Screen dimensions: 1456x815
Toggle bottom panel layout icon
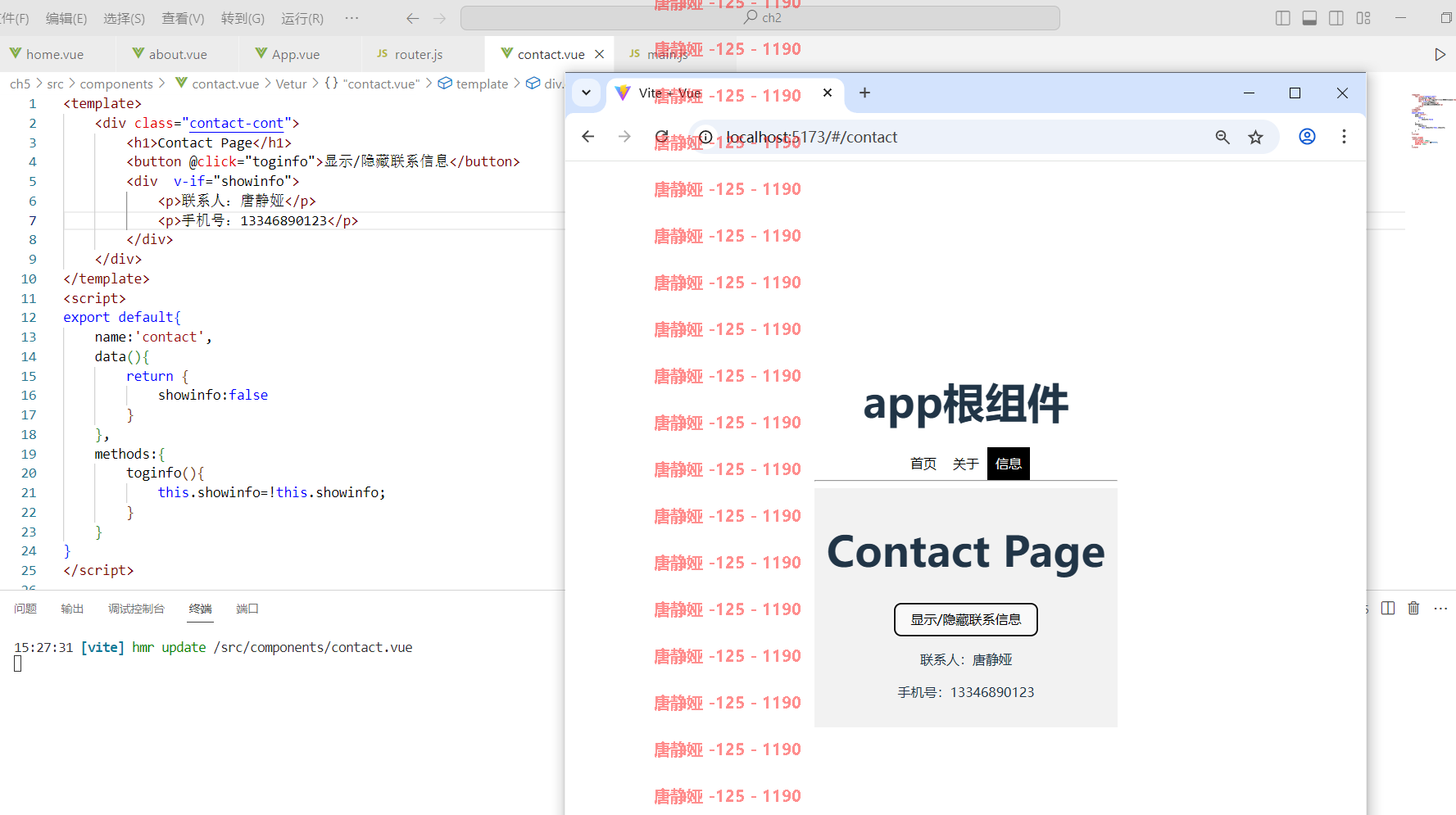click(1309, 18)
